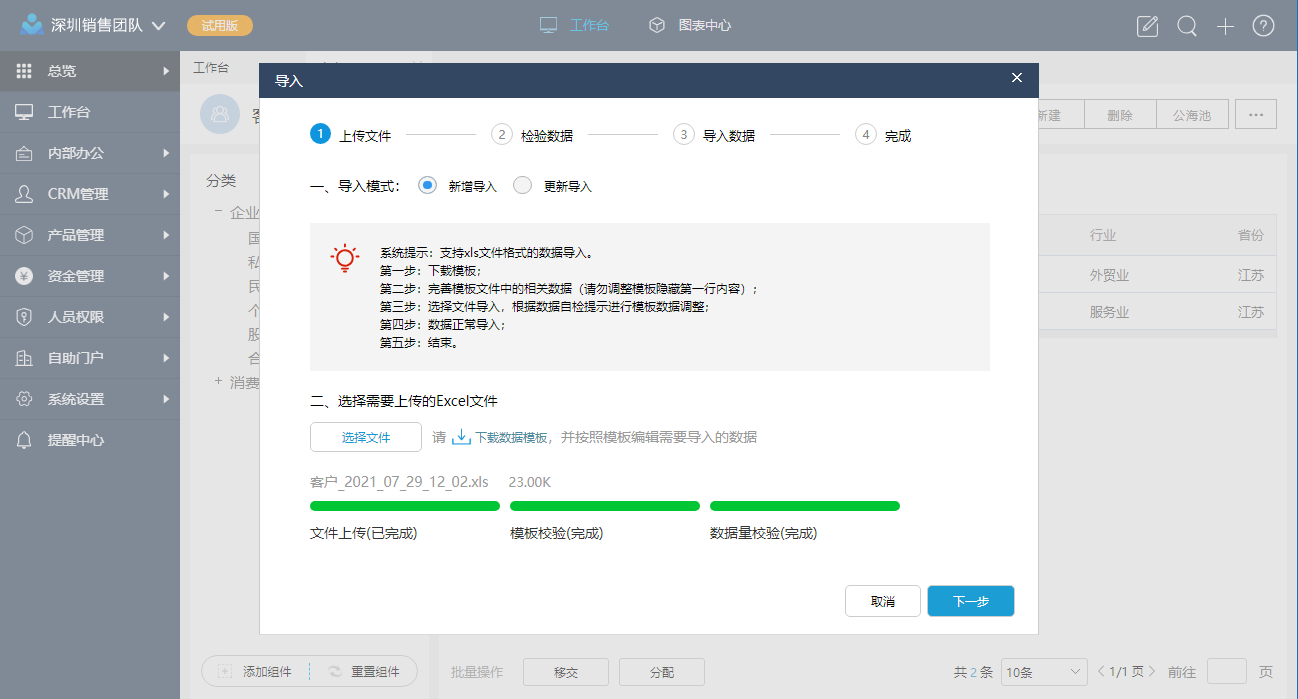Expand the 深圳销售团队 team dropdown
This screenshot has width=1298, height=699.
click(158, 26)
